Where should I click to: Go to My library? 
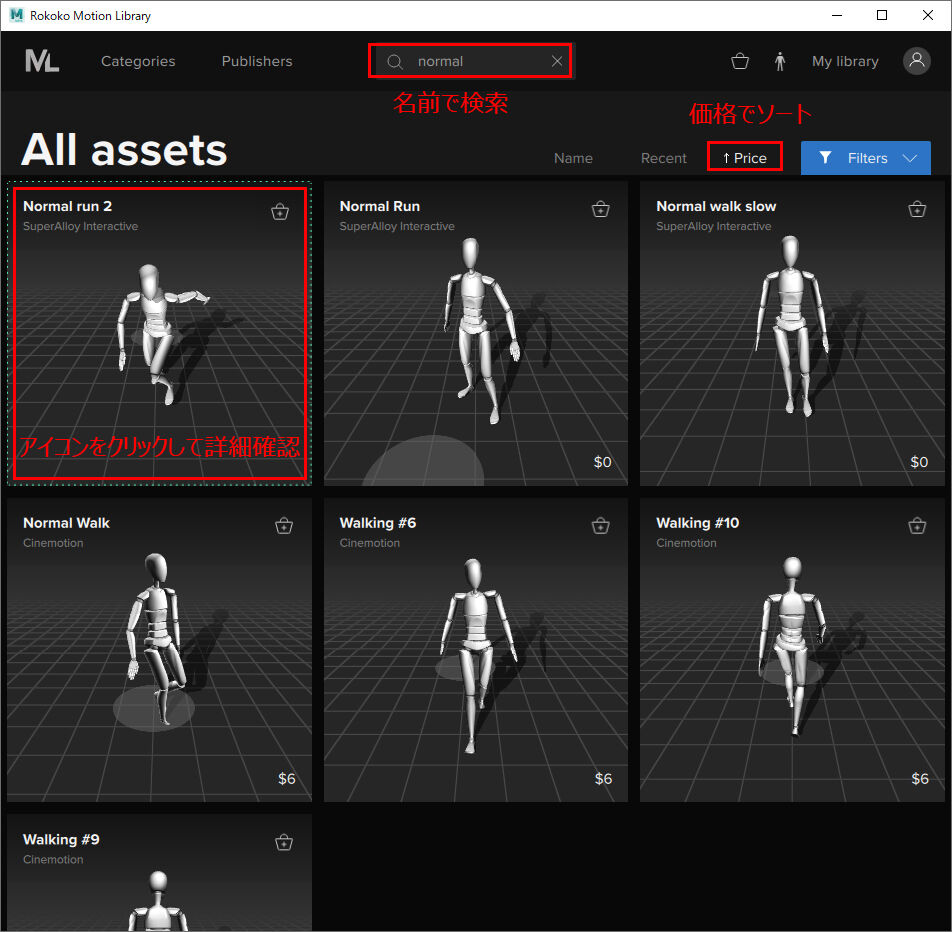click(x=844, y=61)
